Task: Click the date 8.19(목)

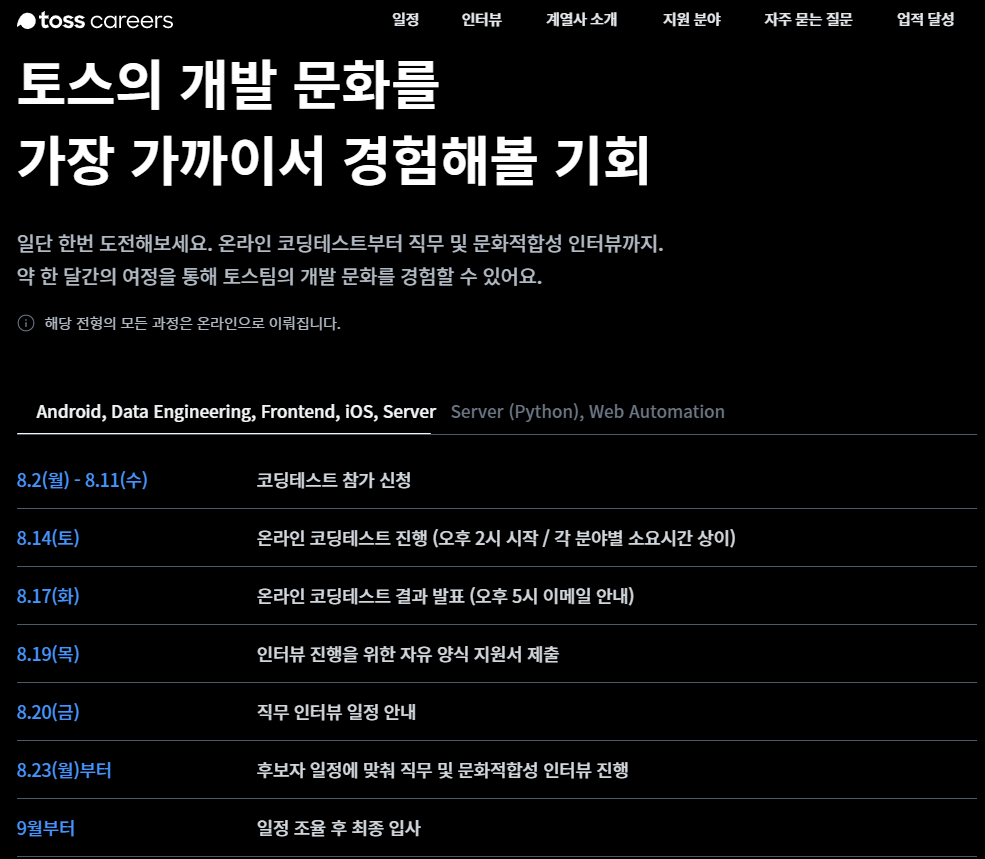Action: coord(48,654)
